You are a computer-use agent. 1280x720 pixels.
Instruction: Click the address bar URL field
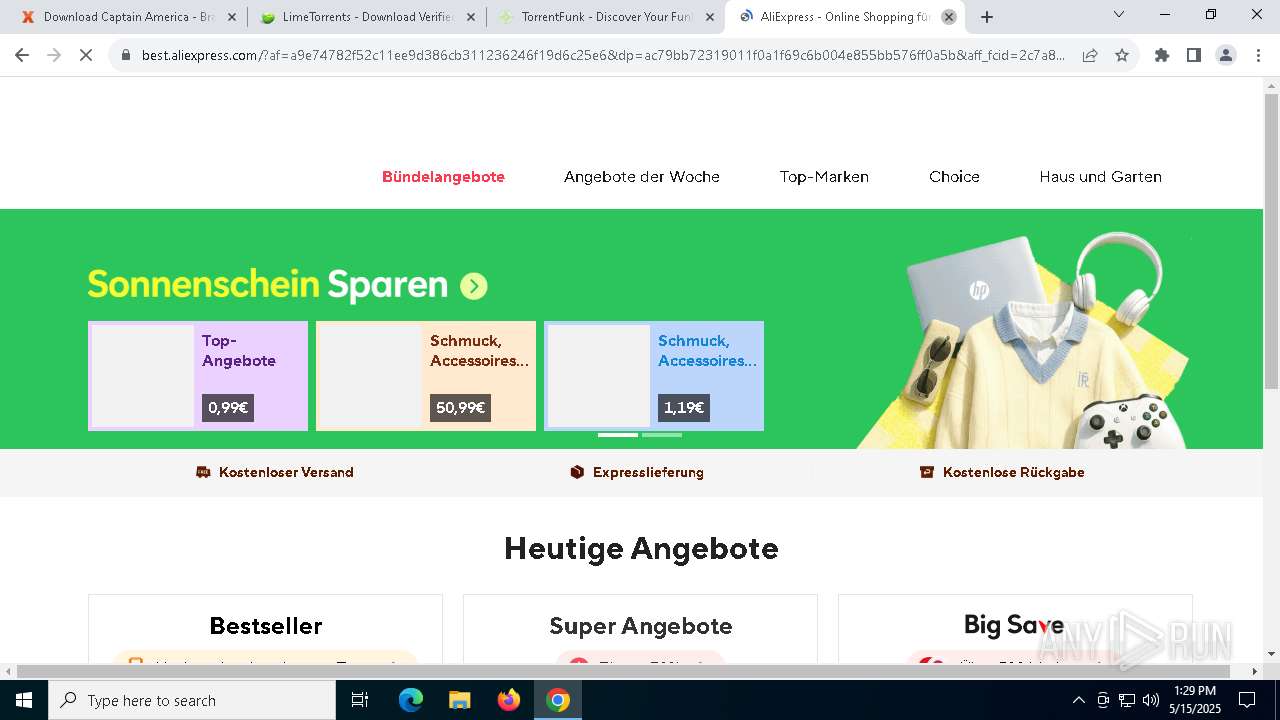pyautogui.click(x=603, y=56)
